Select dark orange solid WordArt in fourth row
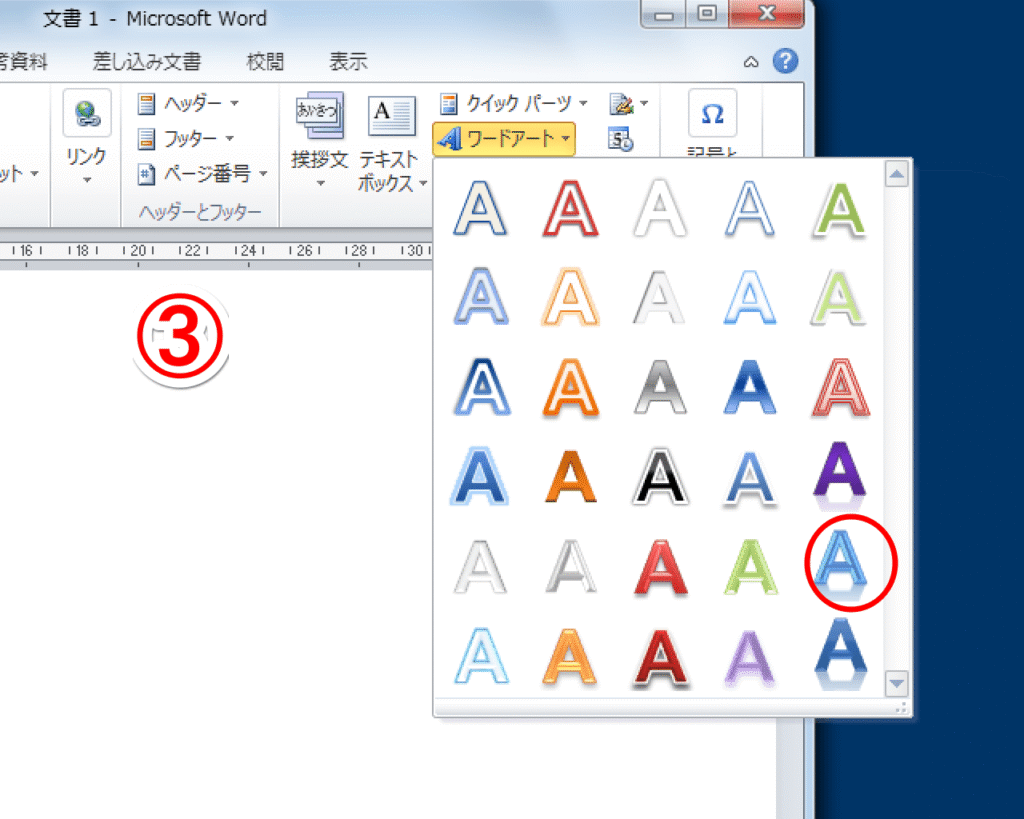1024x819 pixels. (570, 476)
